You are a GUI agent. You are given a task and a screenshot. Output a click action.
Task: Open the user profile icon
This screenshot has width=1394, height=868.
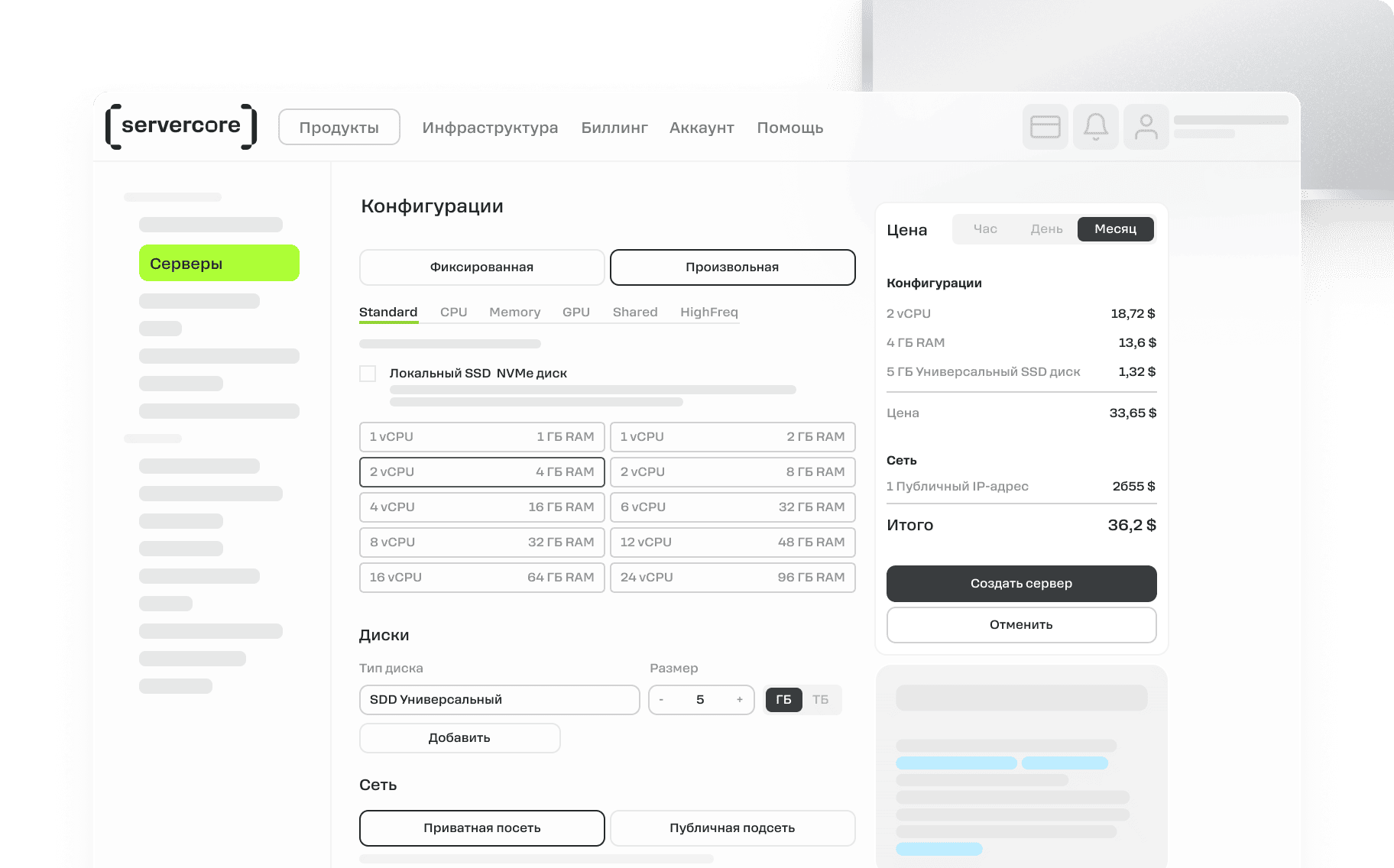coord(1146,127)
